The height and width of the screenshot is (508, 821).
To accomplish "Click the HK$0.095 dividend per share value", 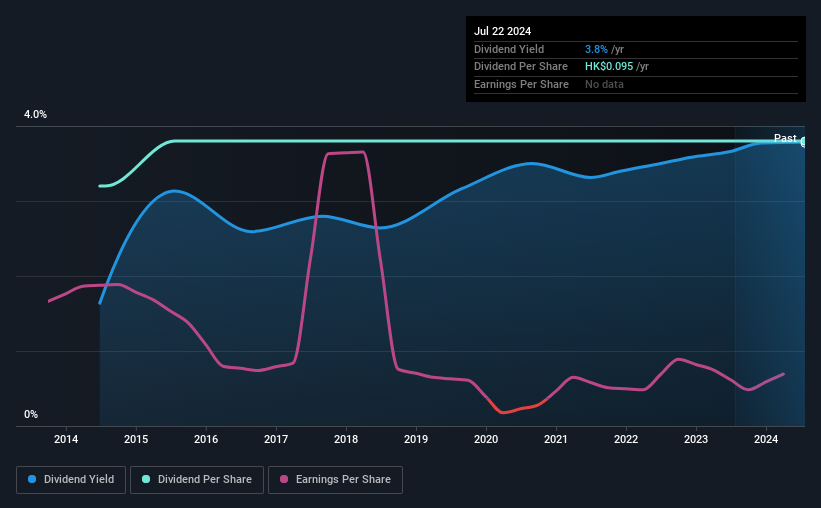I will 609,67.
